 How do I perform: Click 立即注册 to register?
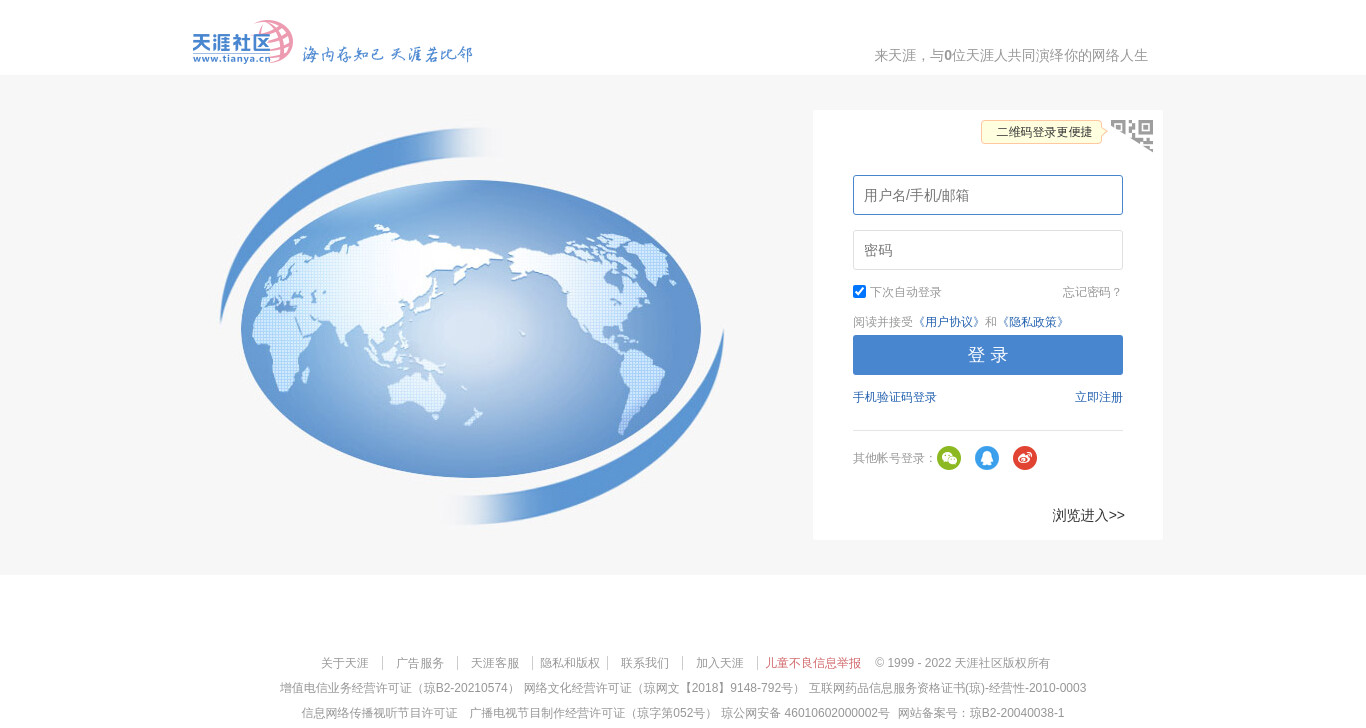coord(1099,397)
